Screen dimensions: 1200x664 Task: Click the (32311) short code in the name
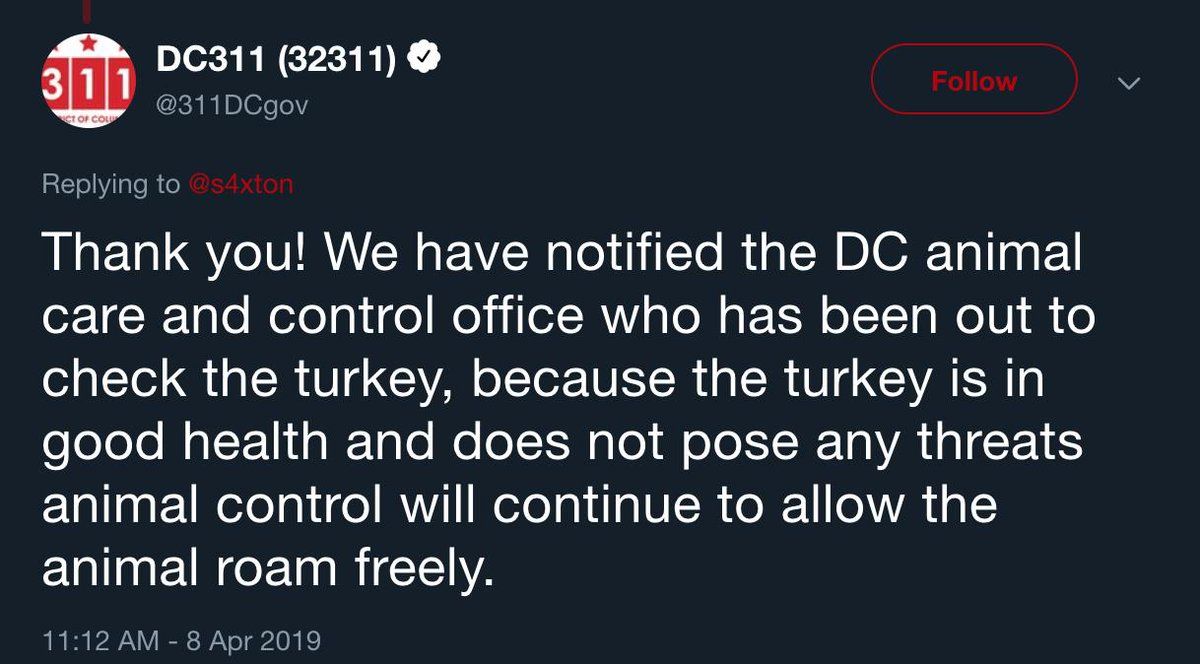[338, 61]
